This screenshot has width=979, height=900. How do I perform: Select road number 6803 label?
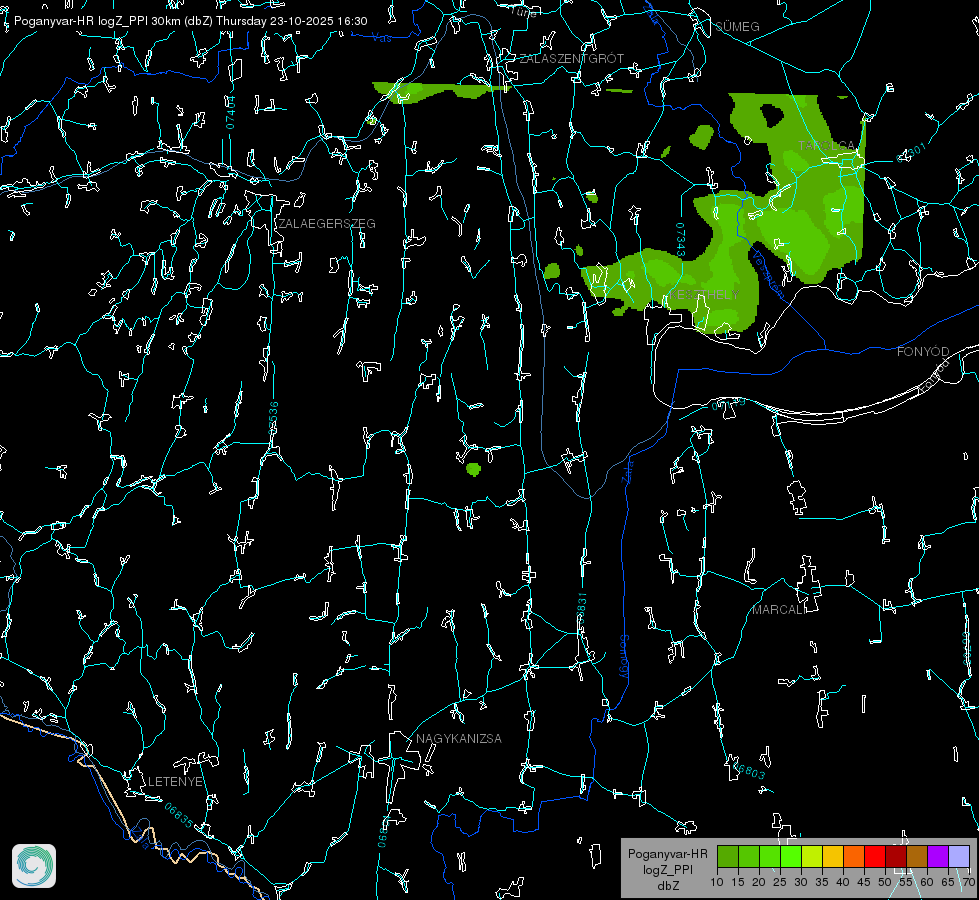point(750,771)
